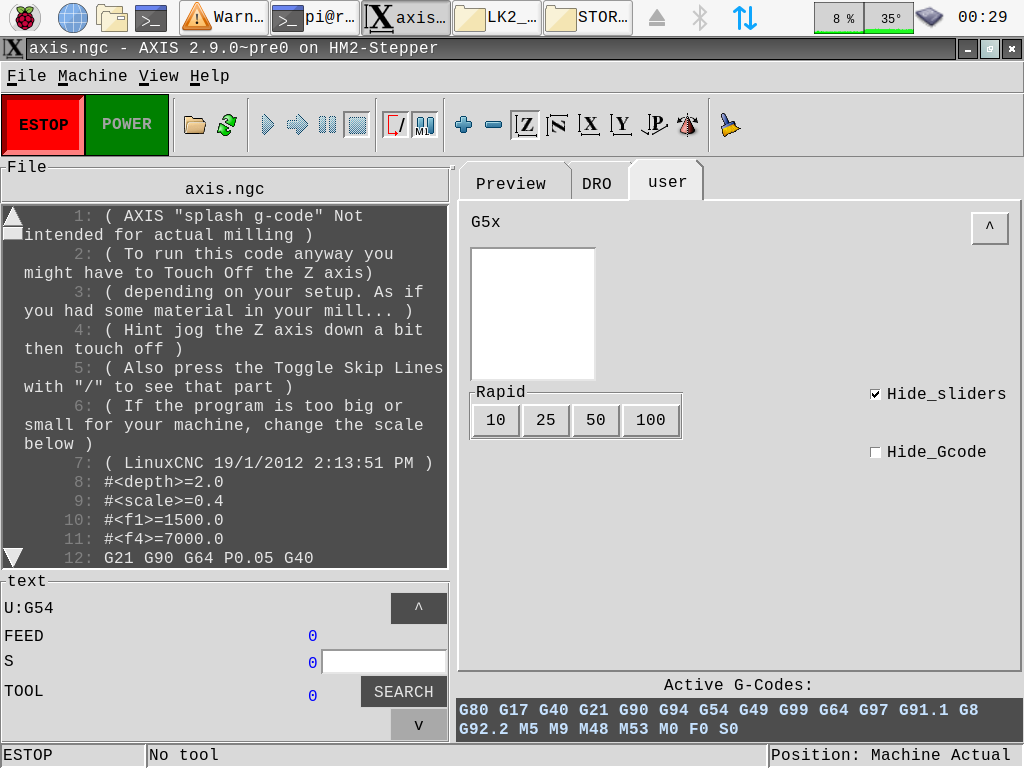Toggle the Skip Lines with "/" icon
1024x768 pixels.
tap(396, 125)
